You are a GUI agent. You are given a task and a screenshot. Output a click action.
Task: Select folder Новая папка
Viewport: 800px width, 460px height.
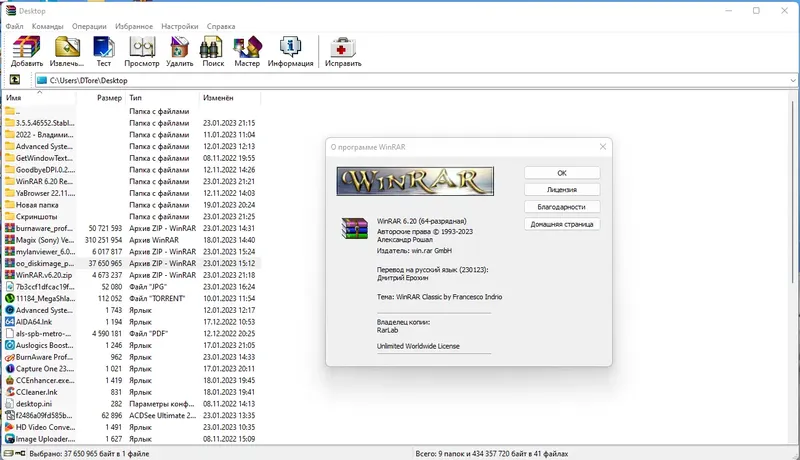[x=132, y=205]
